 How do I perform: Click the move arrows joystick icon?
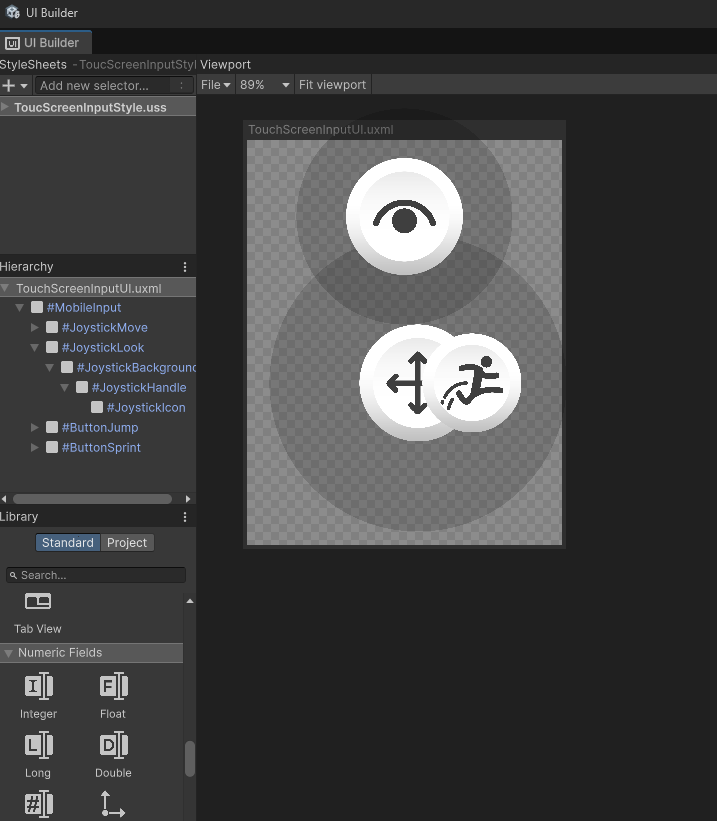tap(408, 382)
